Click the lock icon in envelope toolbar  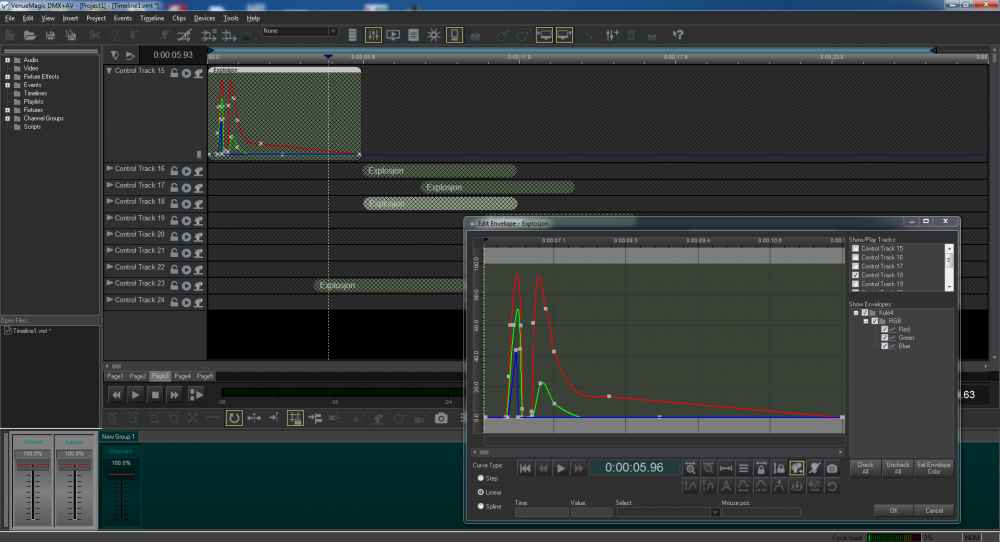[761, 468]
